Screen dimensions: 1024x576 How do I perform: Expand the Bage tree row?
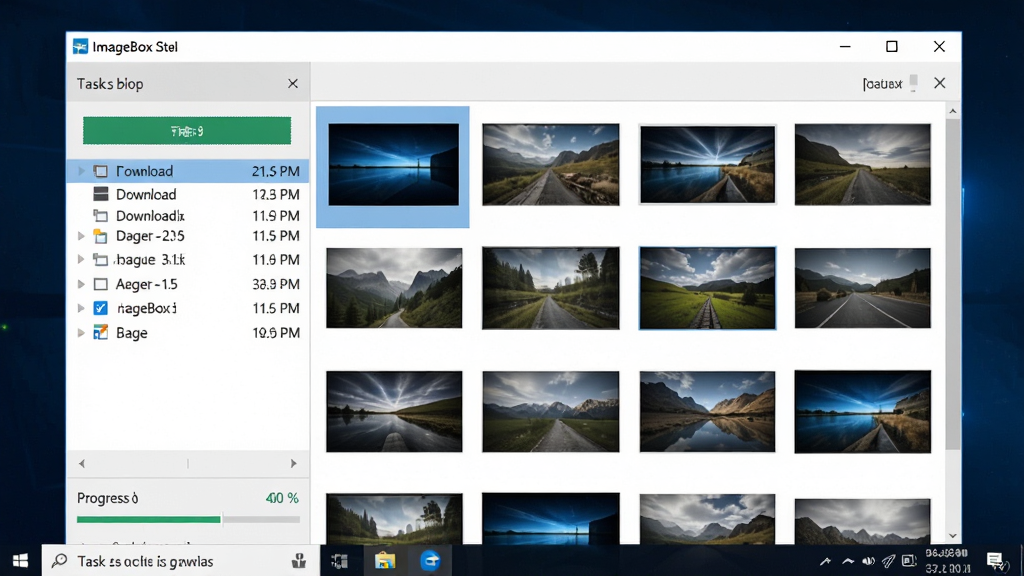[81, 332]
